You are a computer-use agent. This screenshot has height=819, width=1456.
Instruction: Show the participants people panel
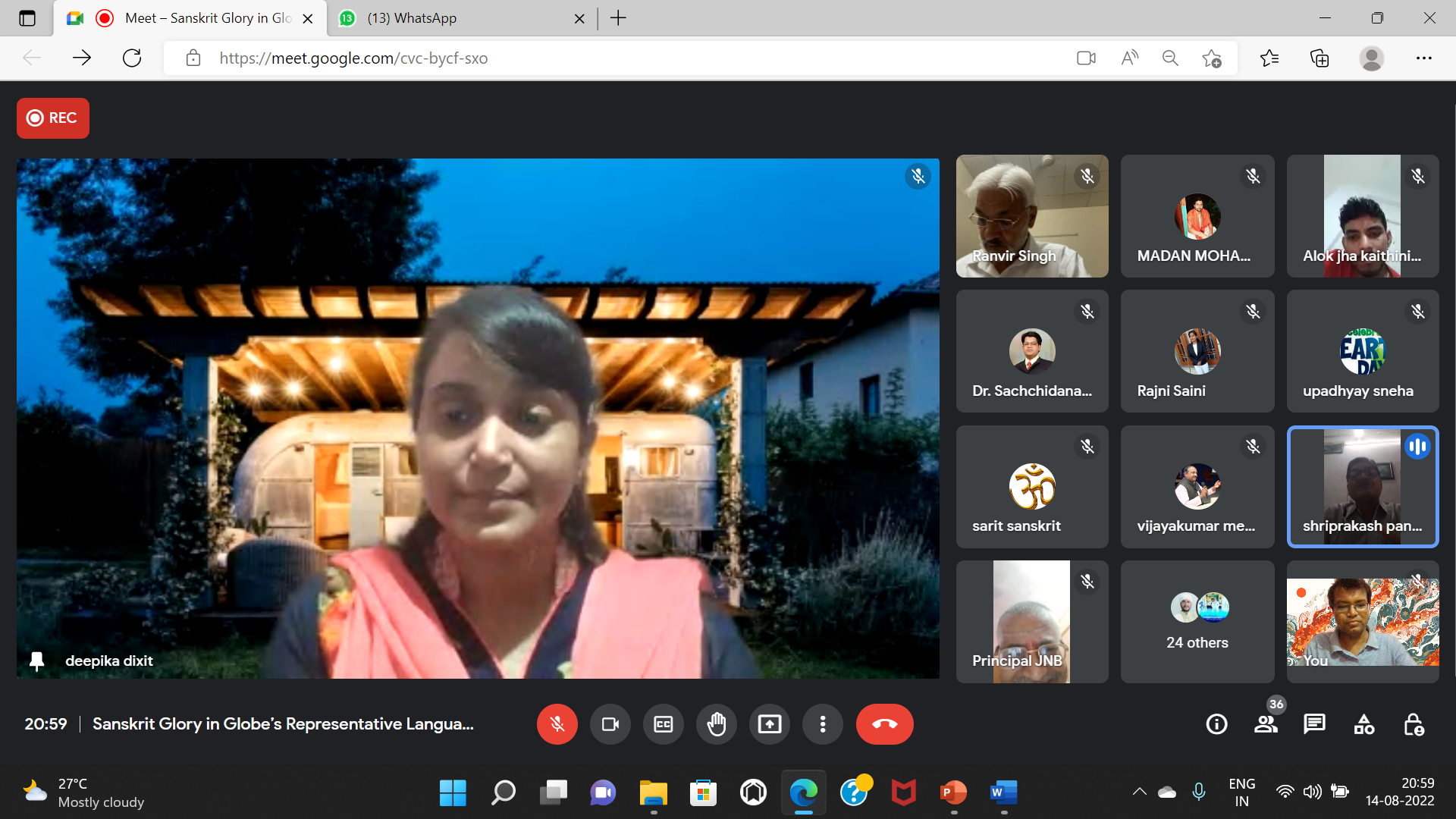coord(1266,724)
